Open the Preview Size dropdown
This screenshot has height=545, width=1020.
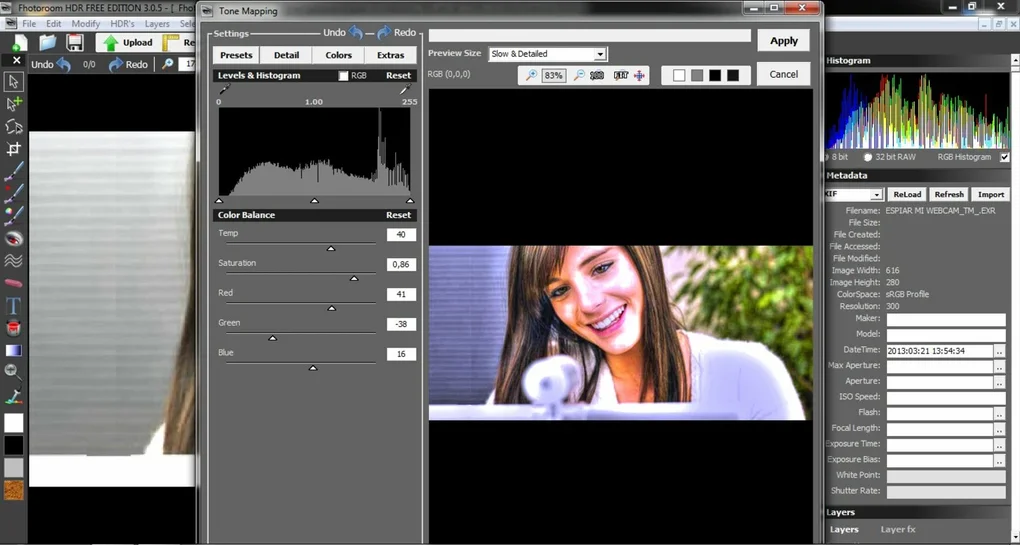point(600,54)
